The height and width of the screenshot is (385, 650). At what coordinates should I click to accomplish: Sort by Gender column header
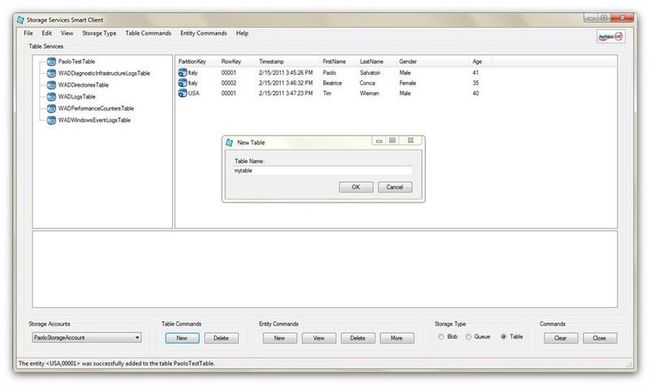pyautogui.click(x=408, y=61)
